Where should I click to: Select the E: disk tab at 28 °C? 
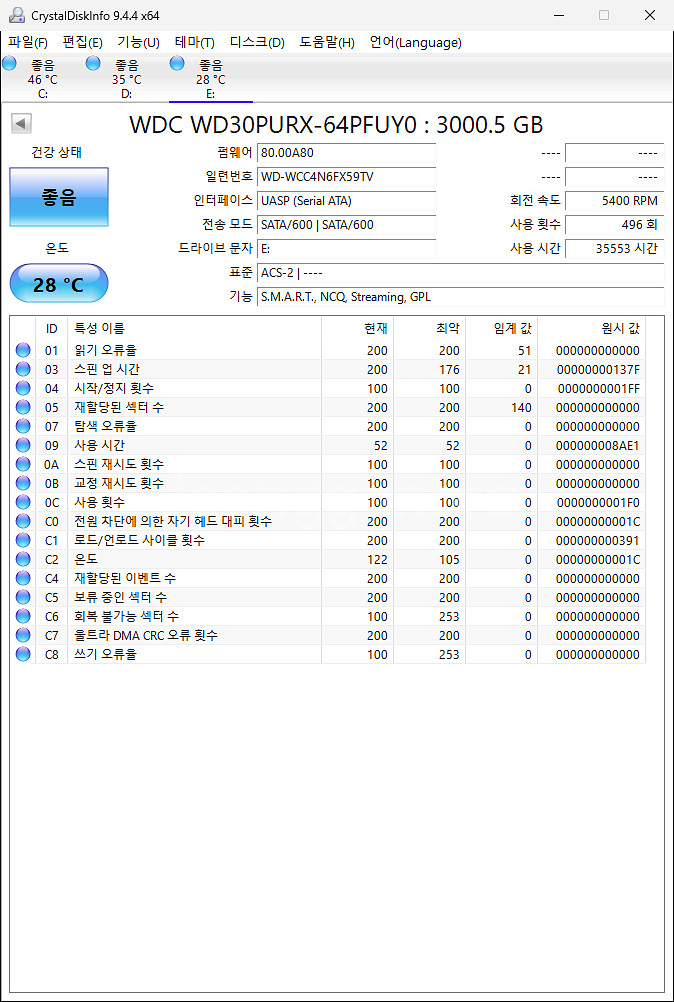pos(211,79)
